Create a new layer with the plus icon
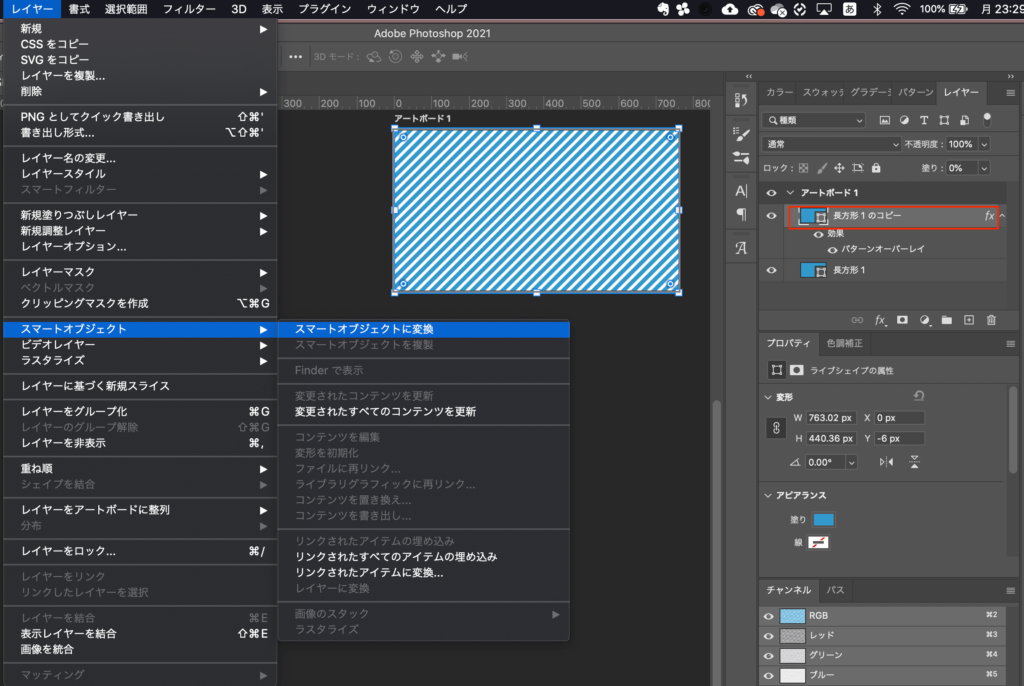Screen dimensions: 1024x686 (x=968, y=320)
